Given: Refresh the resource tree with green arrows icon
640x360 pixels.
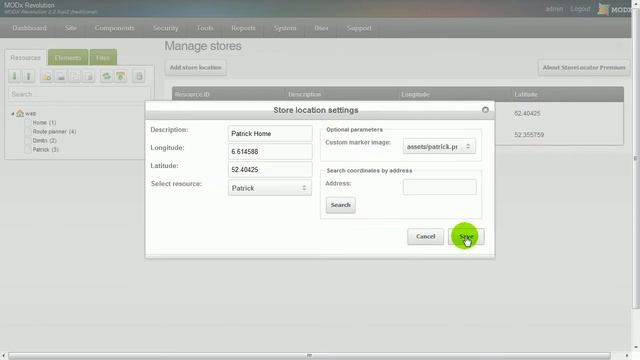Looking at the screenshot, I should pos(107,76).
